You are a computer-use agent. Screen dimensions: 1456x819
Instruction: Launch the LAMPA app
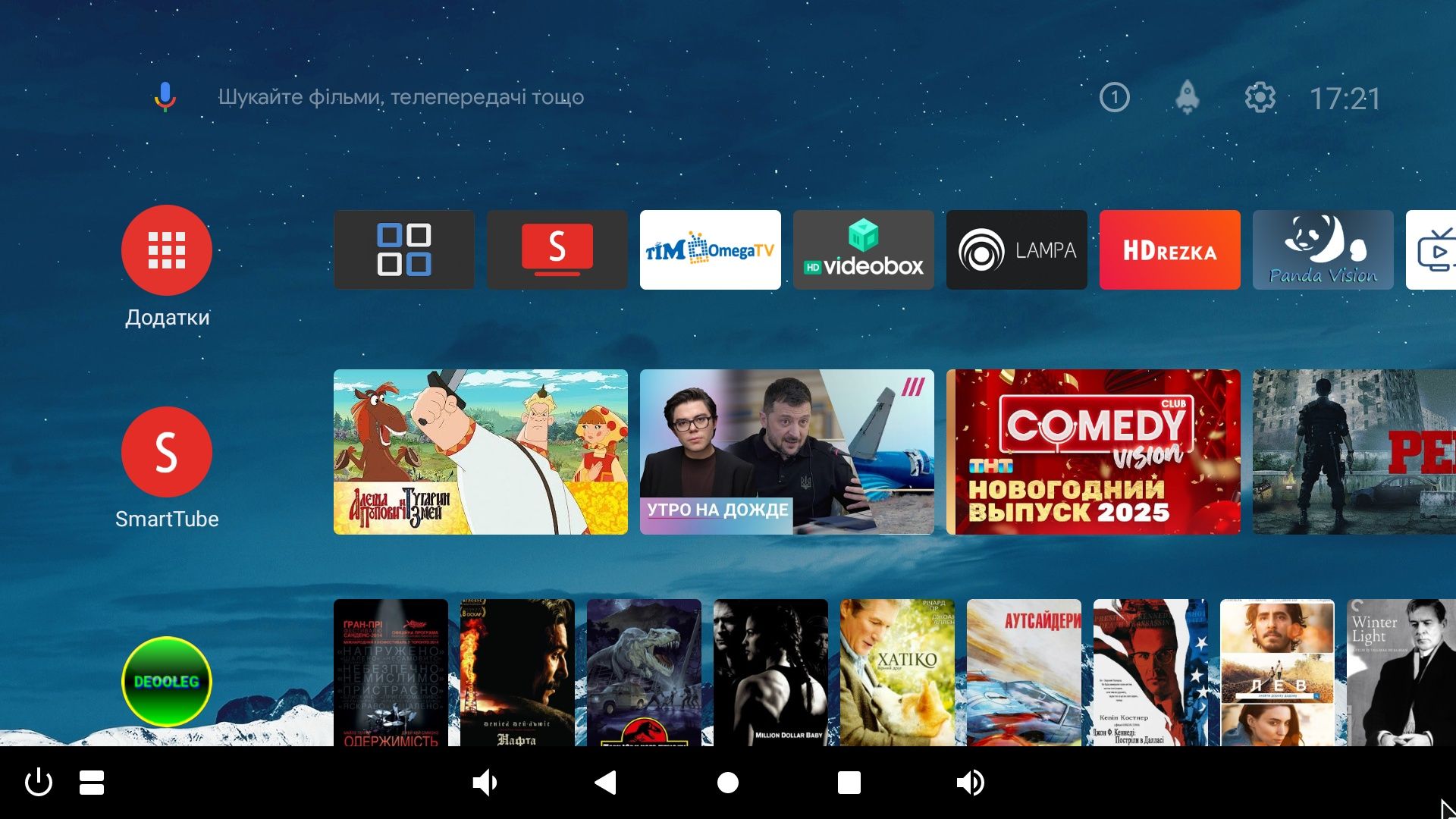tap(1017, 249)
